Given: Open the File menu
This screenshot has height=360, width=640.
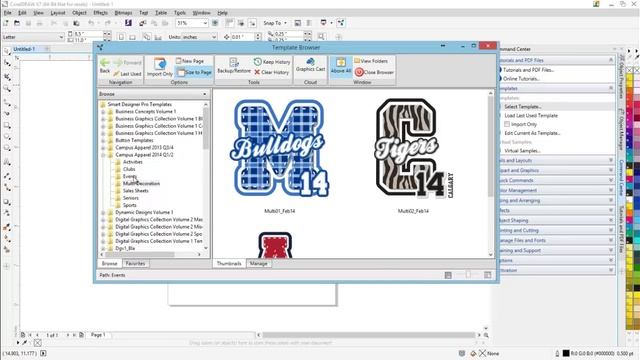Looking at the screenshot, I should 8,13.
